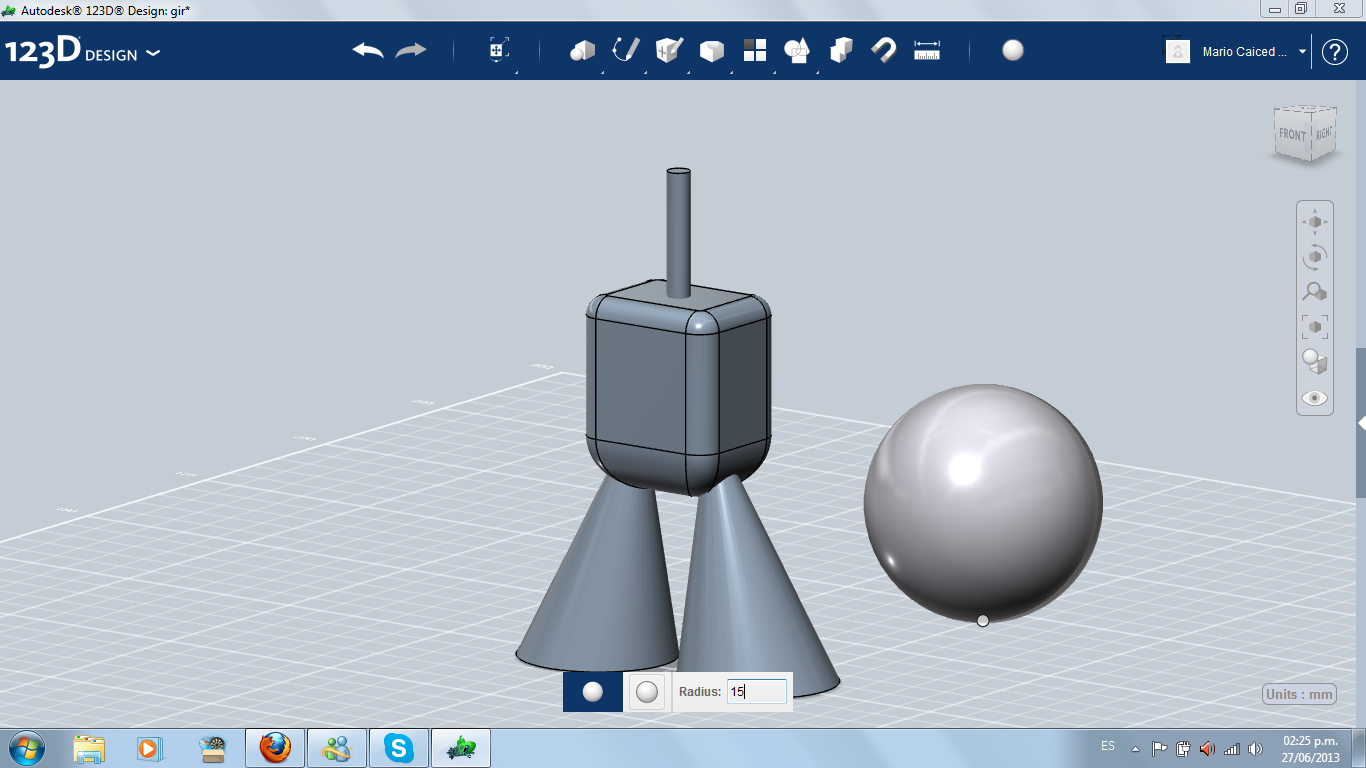Expand the Mario Caiced account dropdown arrow
The height and width of the screenshot is (768, 1366).
coord(1302,51)
